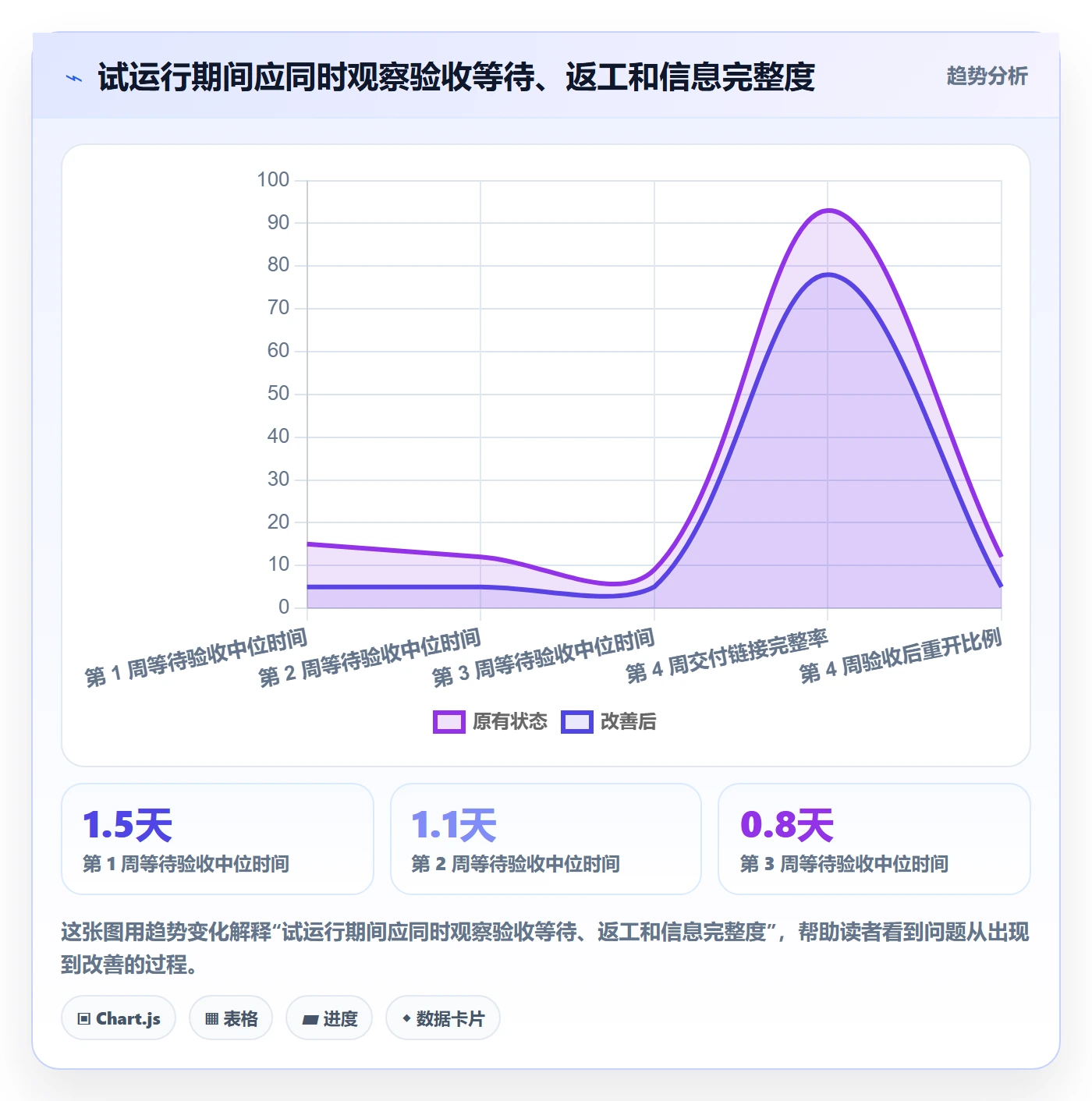Click the card caption 第 3 周等待验收中位时间

(x=844, y=864)
